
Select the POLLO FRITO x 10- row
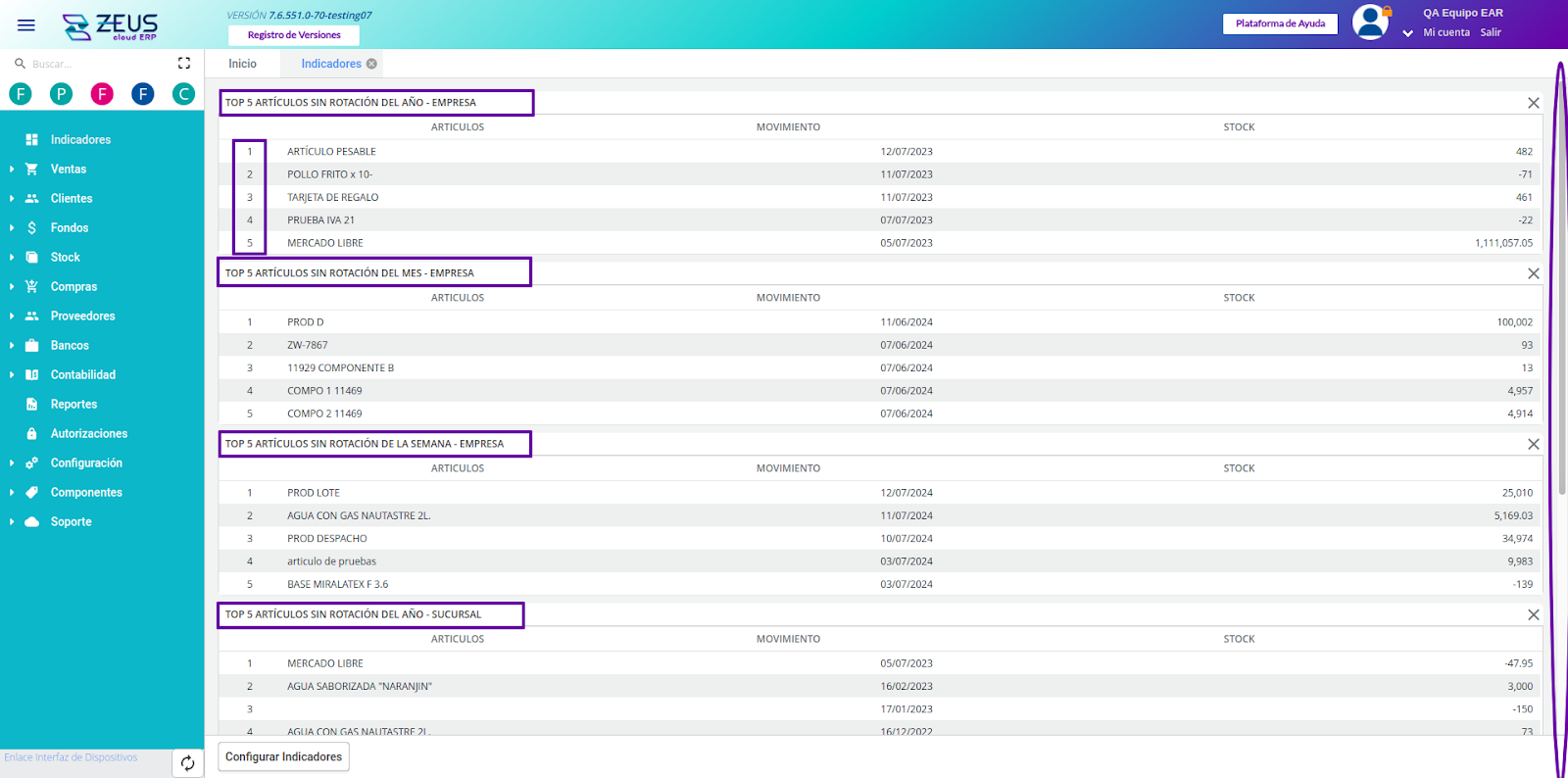pos(880,174)
